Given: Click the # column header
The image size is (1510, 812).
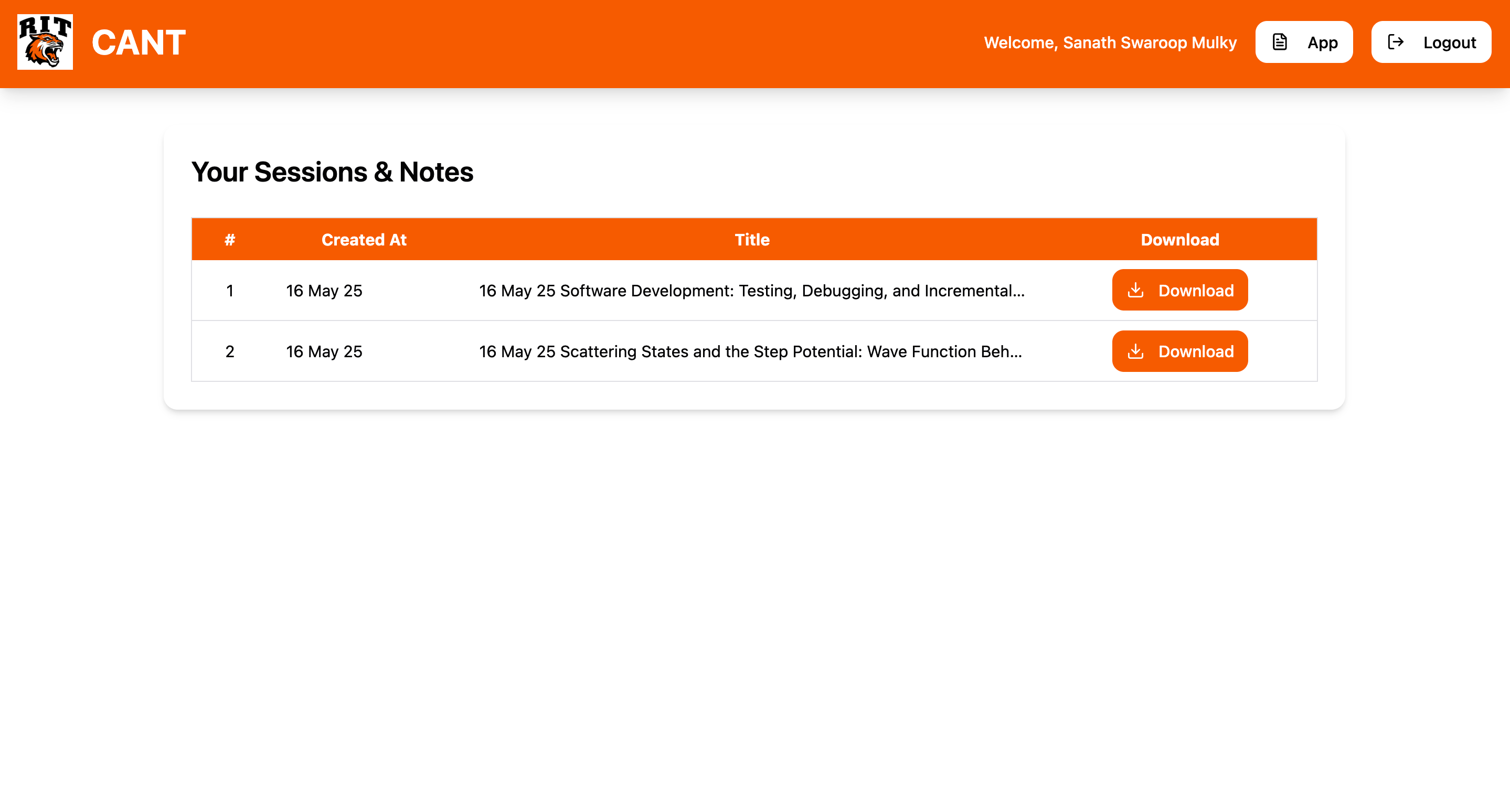Looking at the screenshot, I should point(229,240).
